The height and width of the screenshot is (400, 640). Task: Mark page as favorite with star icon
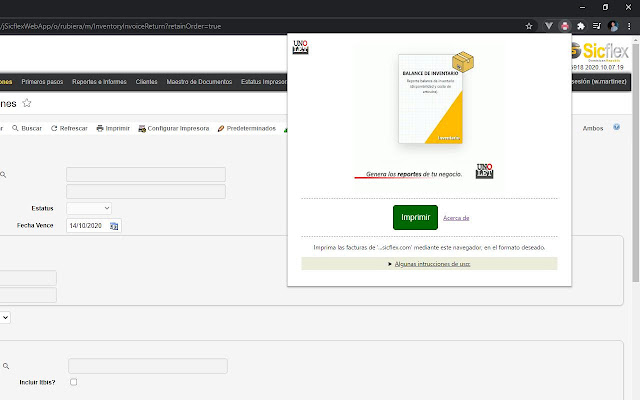point(27,103)
